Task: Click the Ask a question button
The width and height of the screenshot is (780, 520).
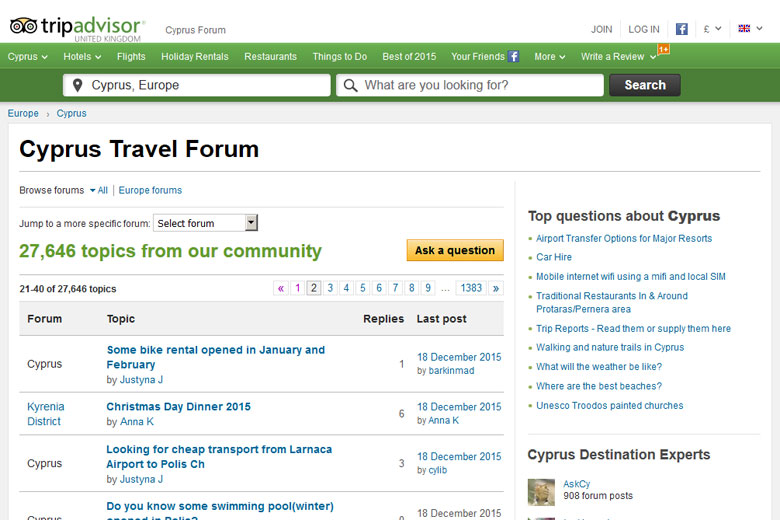Action: 455,250
